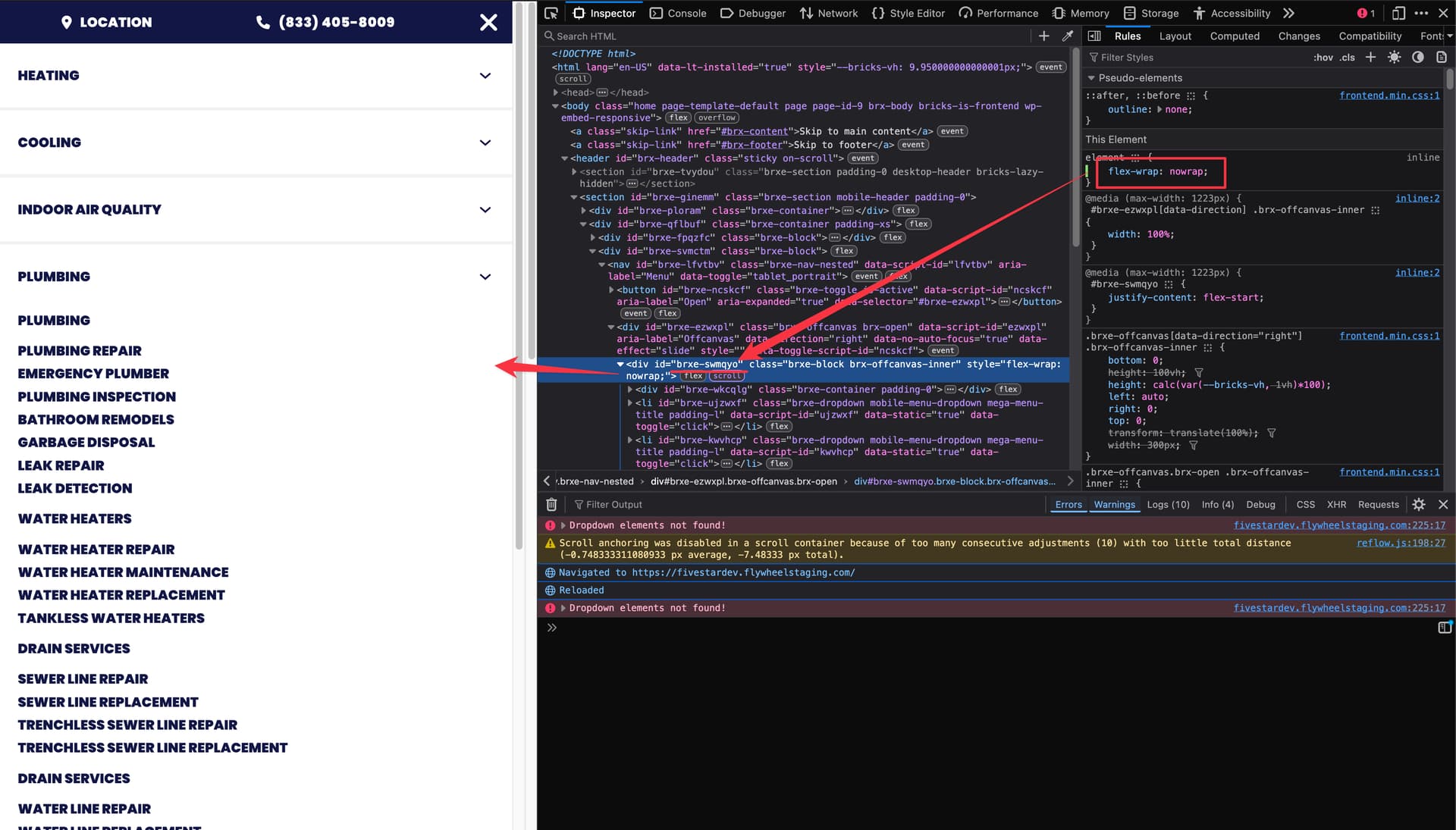Toggle light color scheme simulation sun icon
This screenshot has height=830, width=1456.
click(1394, 58)
